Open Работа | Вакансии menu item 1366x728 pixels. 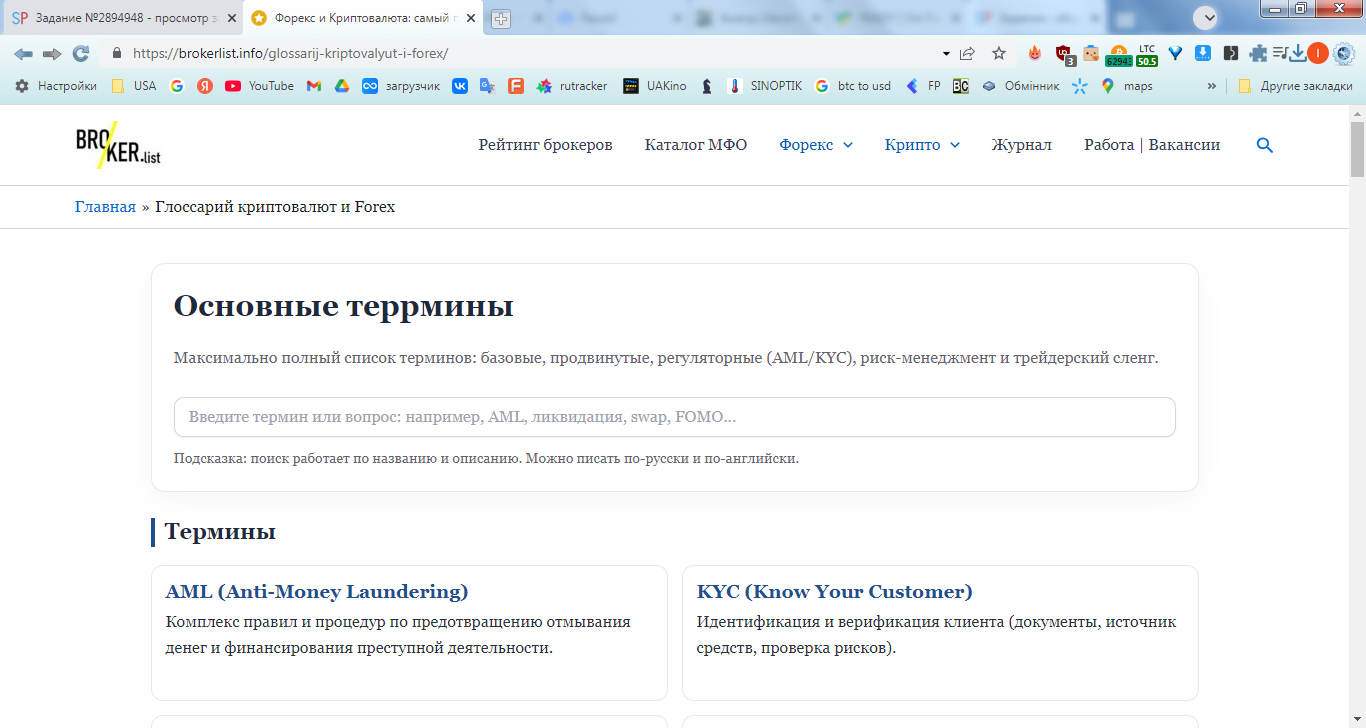click(x=1152, y=145)
